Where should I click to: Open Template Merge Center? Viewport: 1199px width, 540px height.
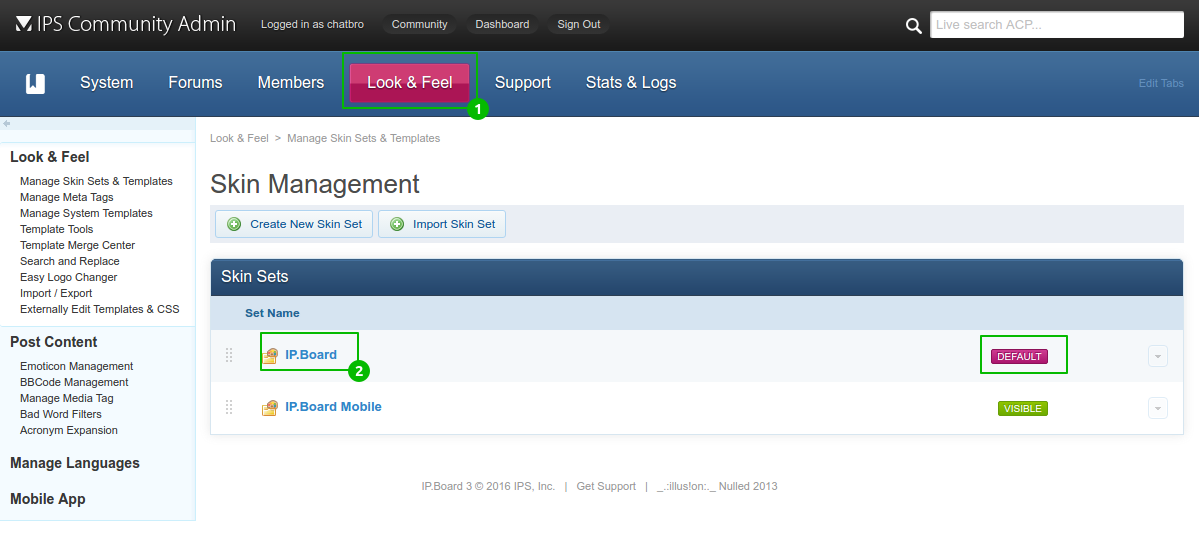click(77, 246)
